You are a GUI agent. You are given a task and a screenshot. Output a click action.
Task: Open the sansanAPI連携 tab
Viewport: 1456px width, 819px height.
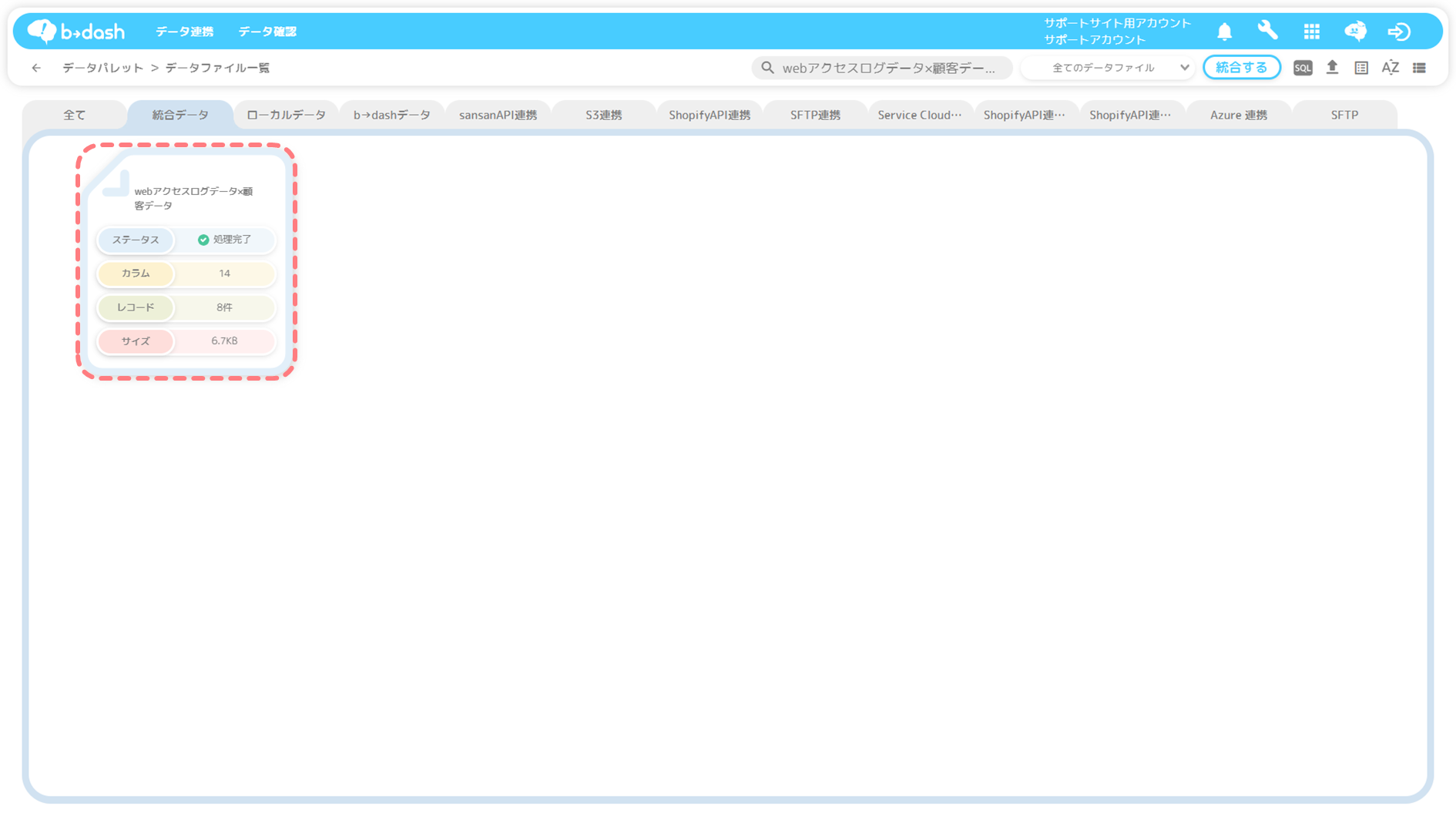coord(498,115)
